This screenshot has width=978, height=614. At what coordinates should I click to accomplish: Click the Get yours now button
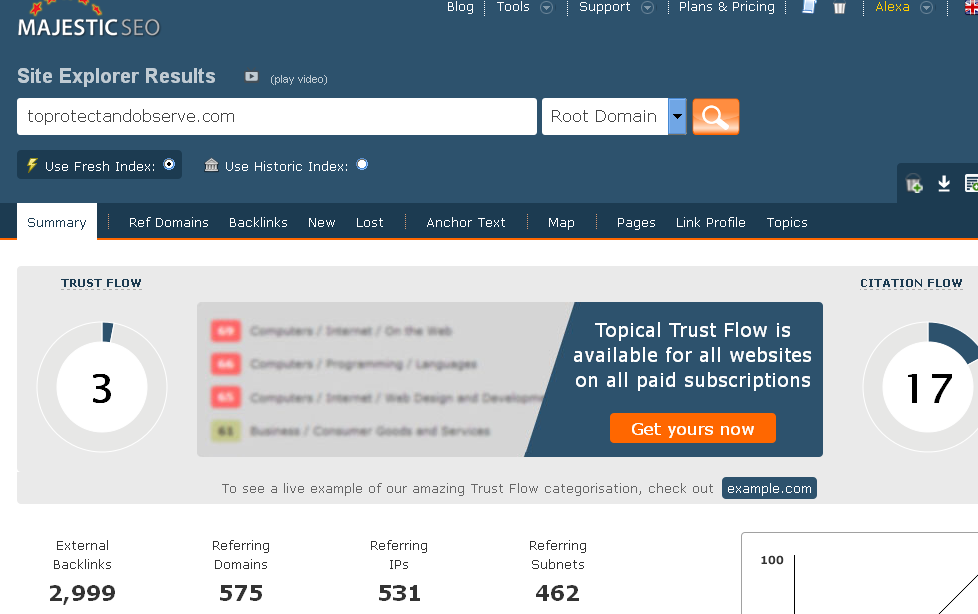693,429
